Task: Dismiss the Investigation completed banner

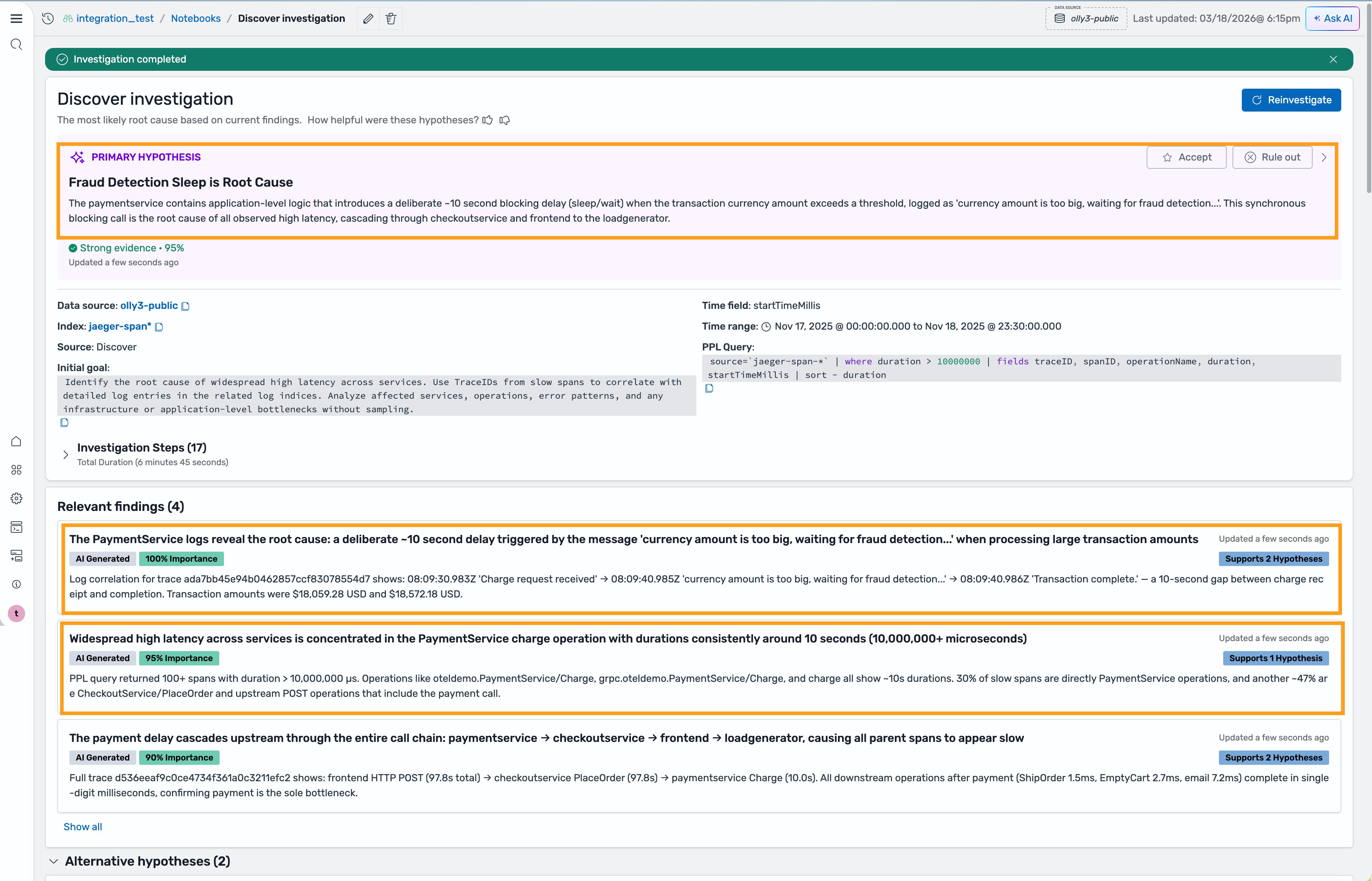Action: click(x=1333, y=59)
